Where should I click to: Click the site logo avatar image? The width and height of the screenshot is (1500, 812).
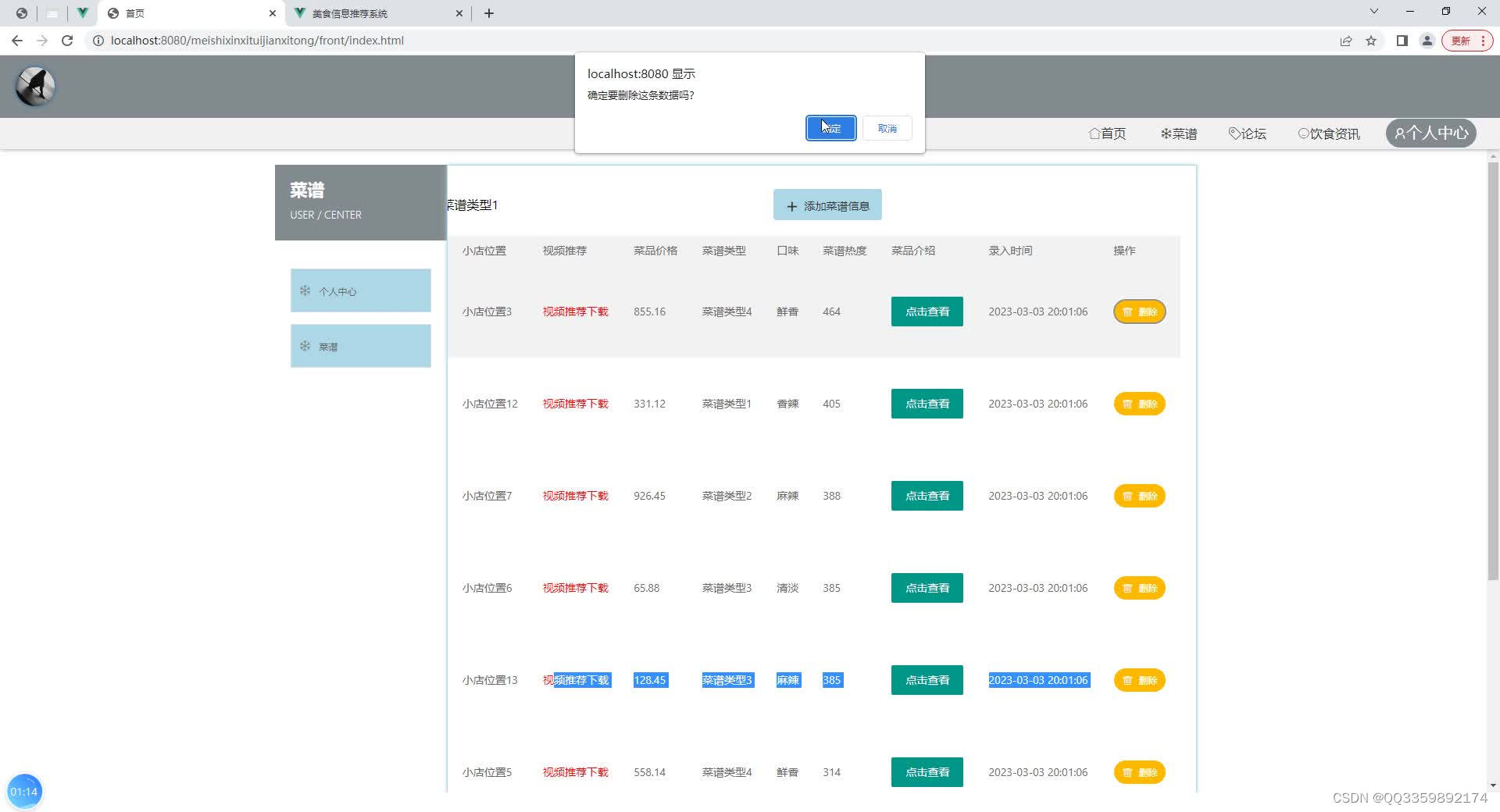35,86
